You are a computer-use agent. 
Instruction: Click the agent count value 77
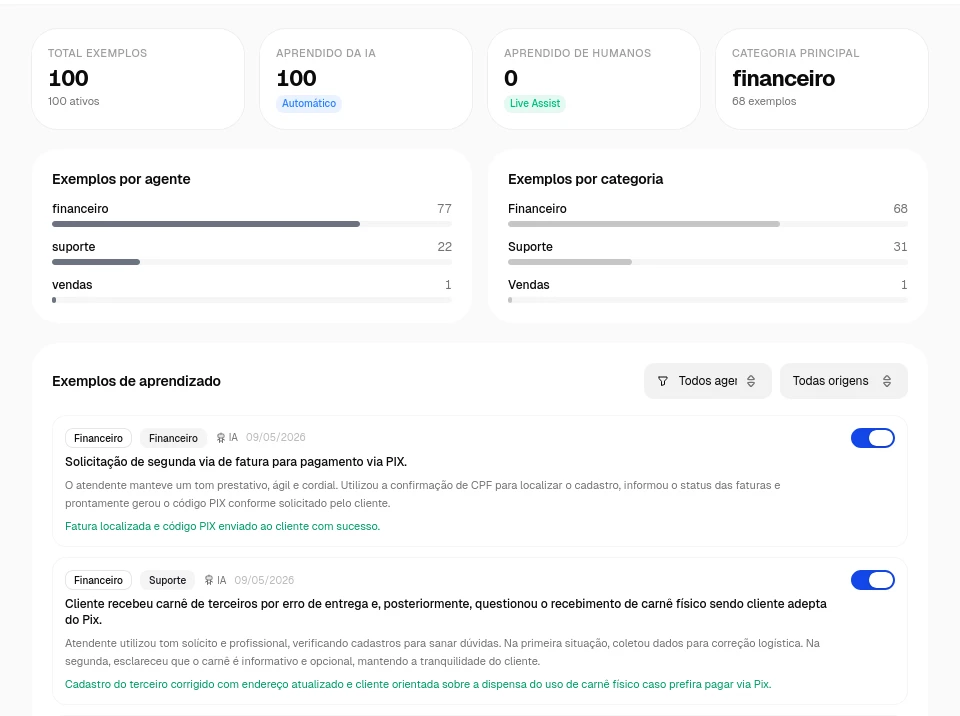coord(444,209)
